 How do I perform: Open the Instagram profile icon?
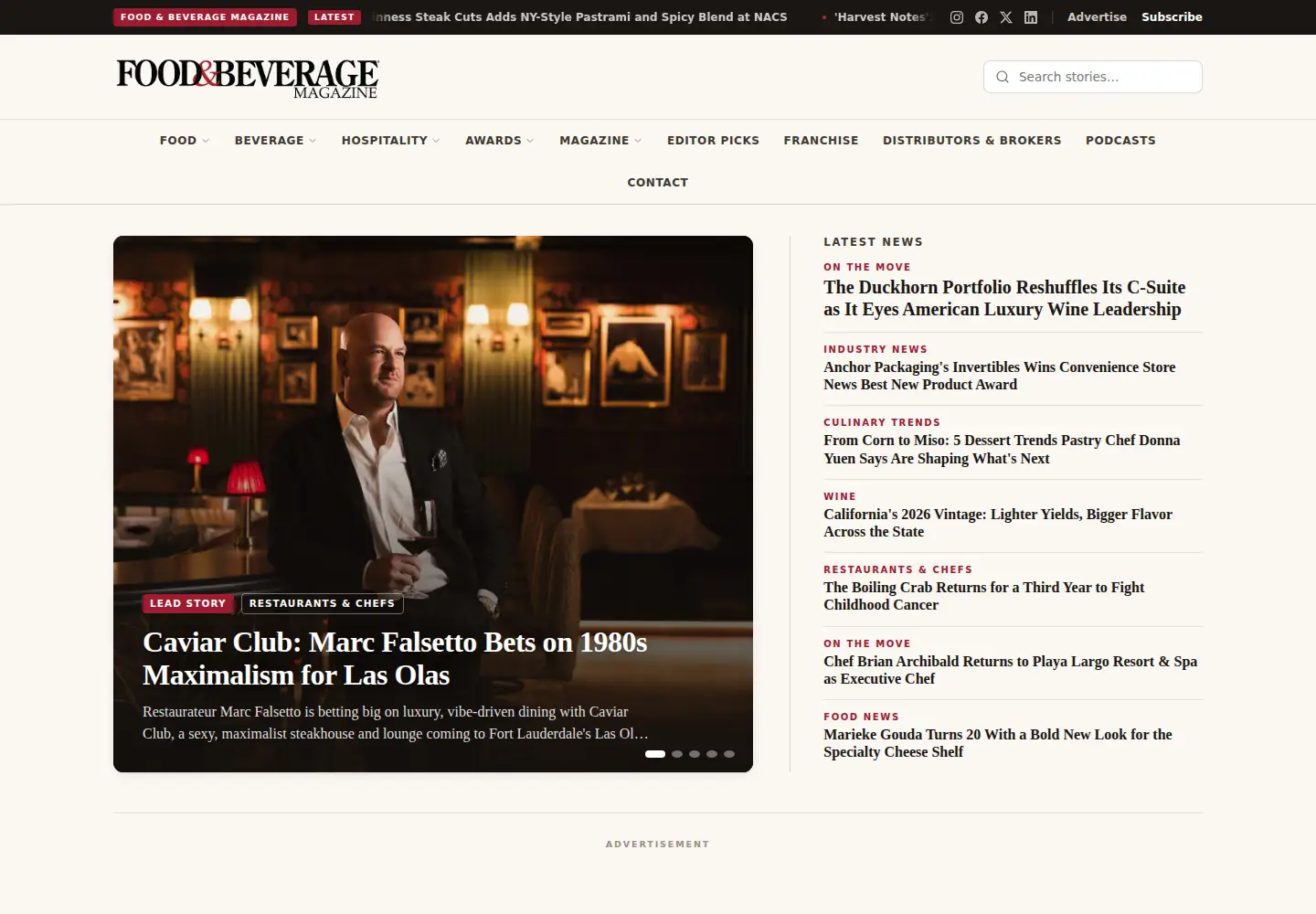click(957, 17)
